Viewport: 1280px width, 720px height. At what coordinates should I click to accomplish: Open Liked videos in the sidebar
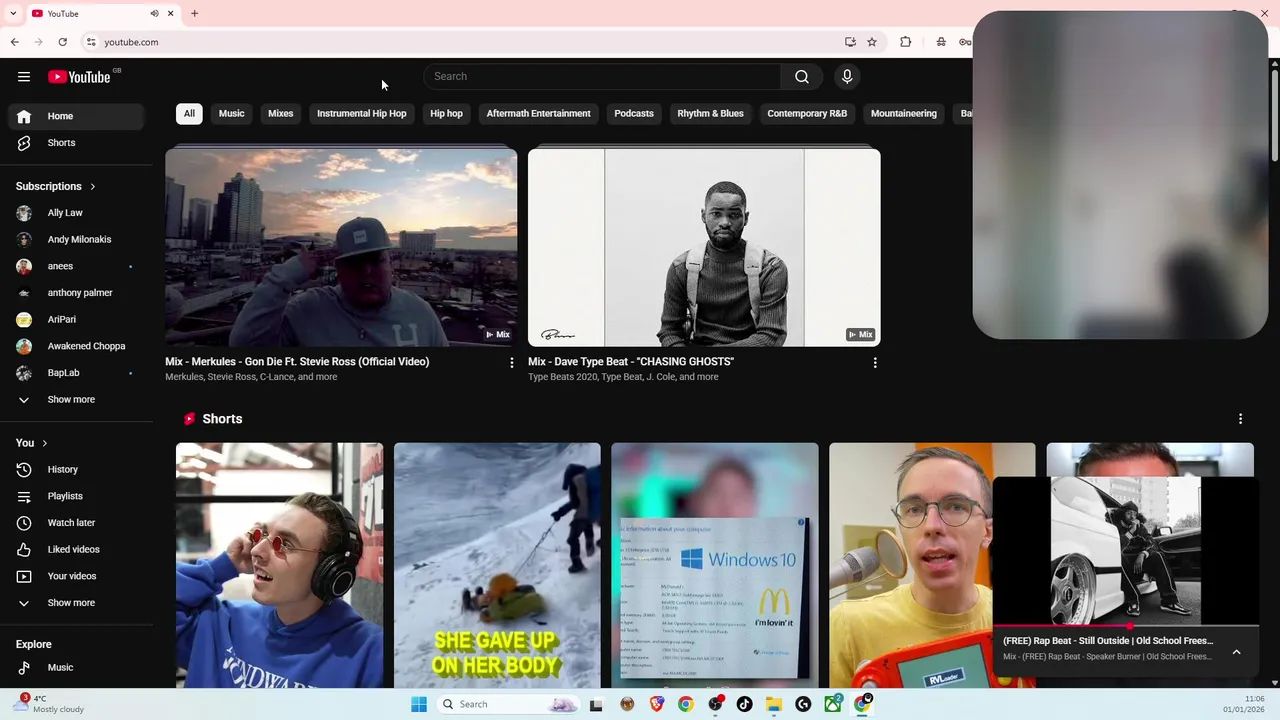(77, 550)
